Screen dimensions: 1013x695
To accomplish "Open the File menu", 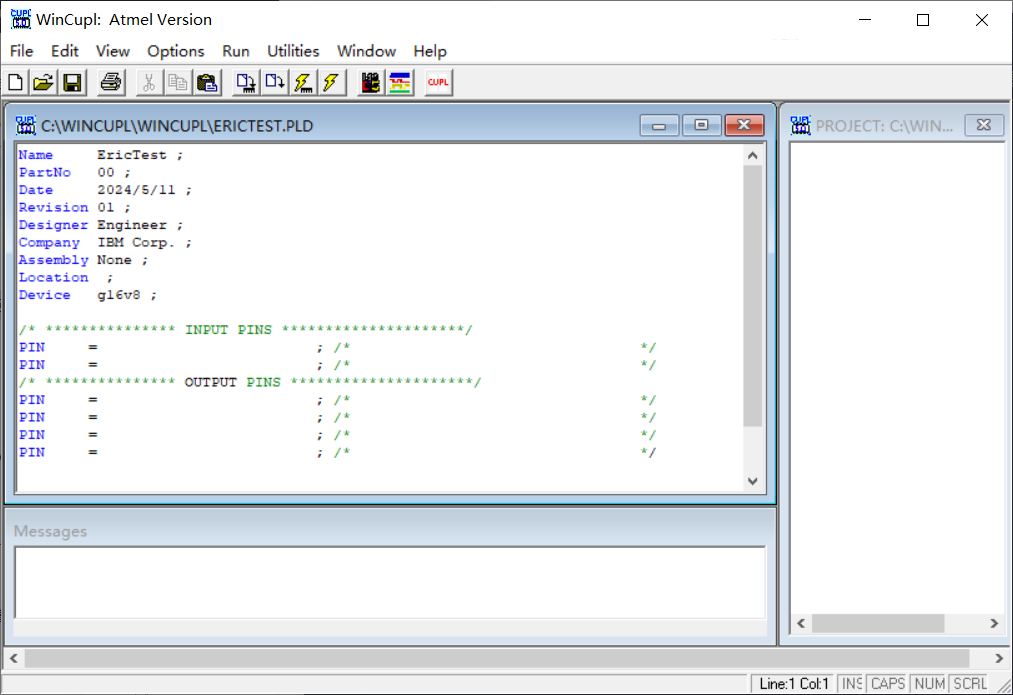I will click(x=21, y=51).
